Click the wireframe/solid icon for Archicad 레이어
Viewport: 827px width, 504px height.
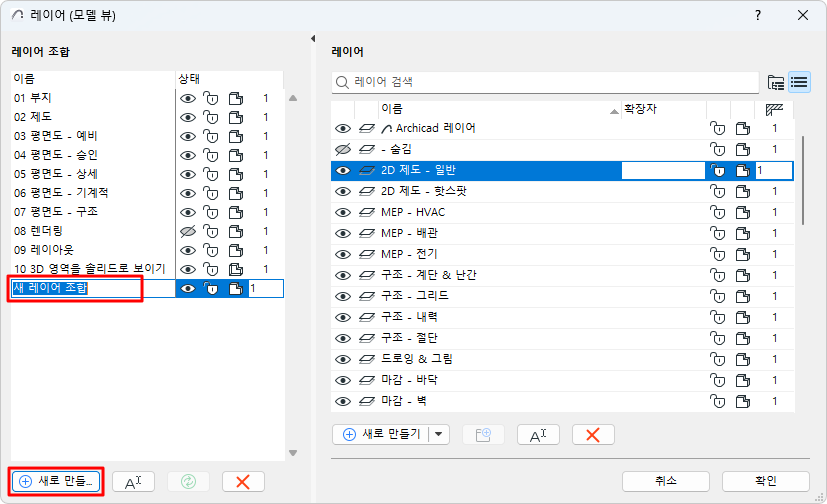pyautogui.click(x=743, y=129)
